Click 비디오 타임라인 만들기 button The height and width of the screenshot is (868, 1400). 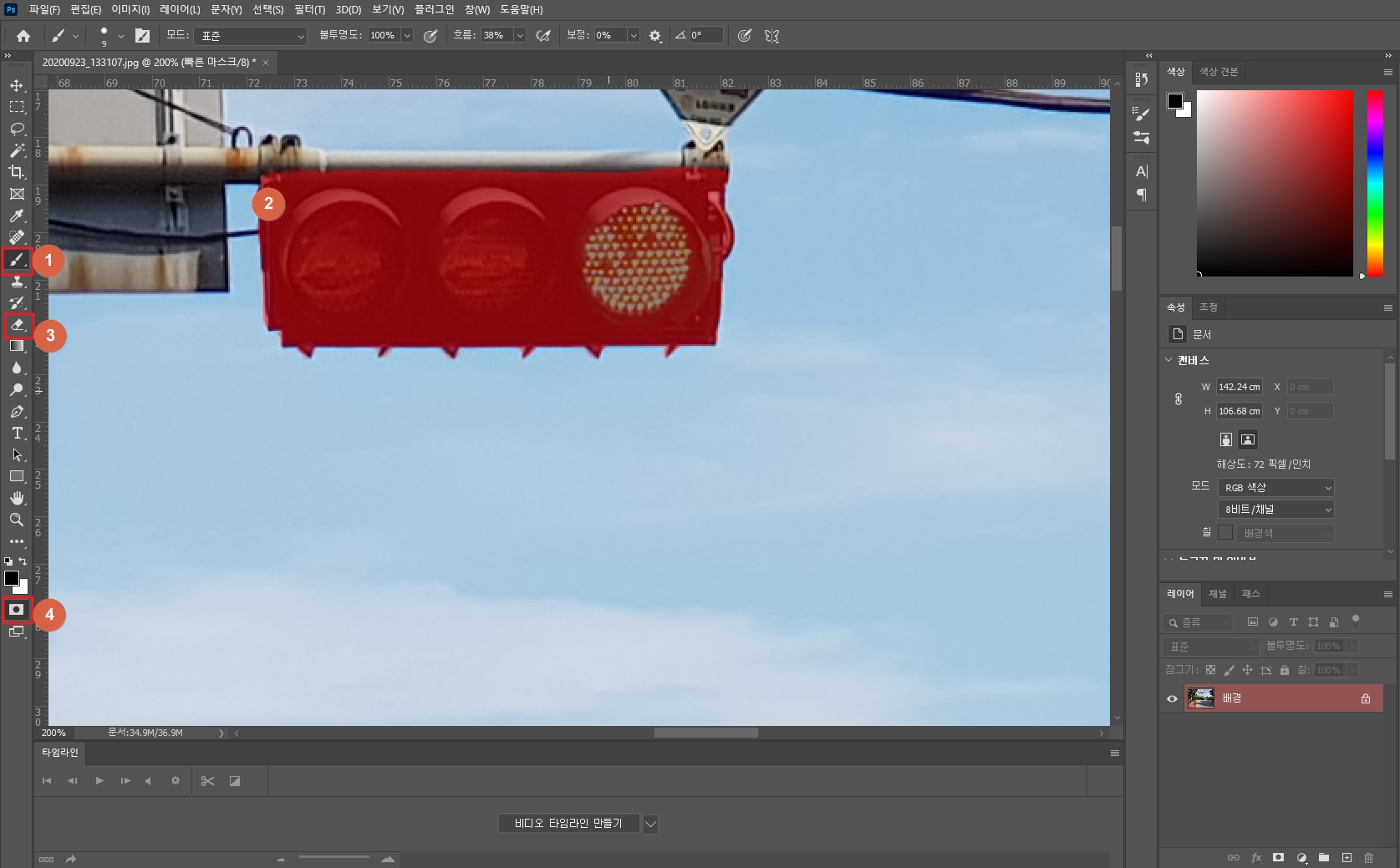point(568,824)
